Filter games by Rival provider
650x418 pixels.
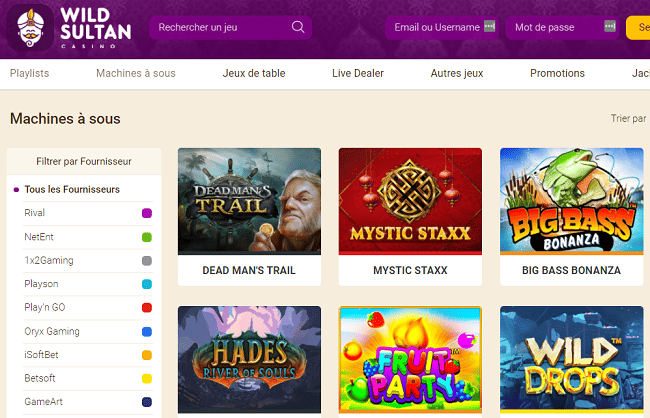click(88, 213)
